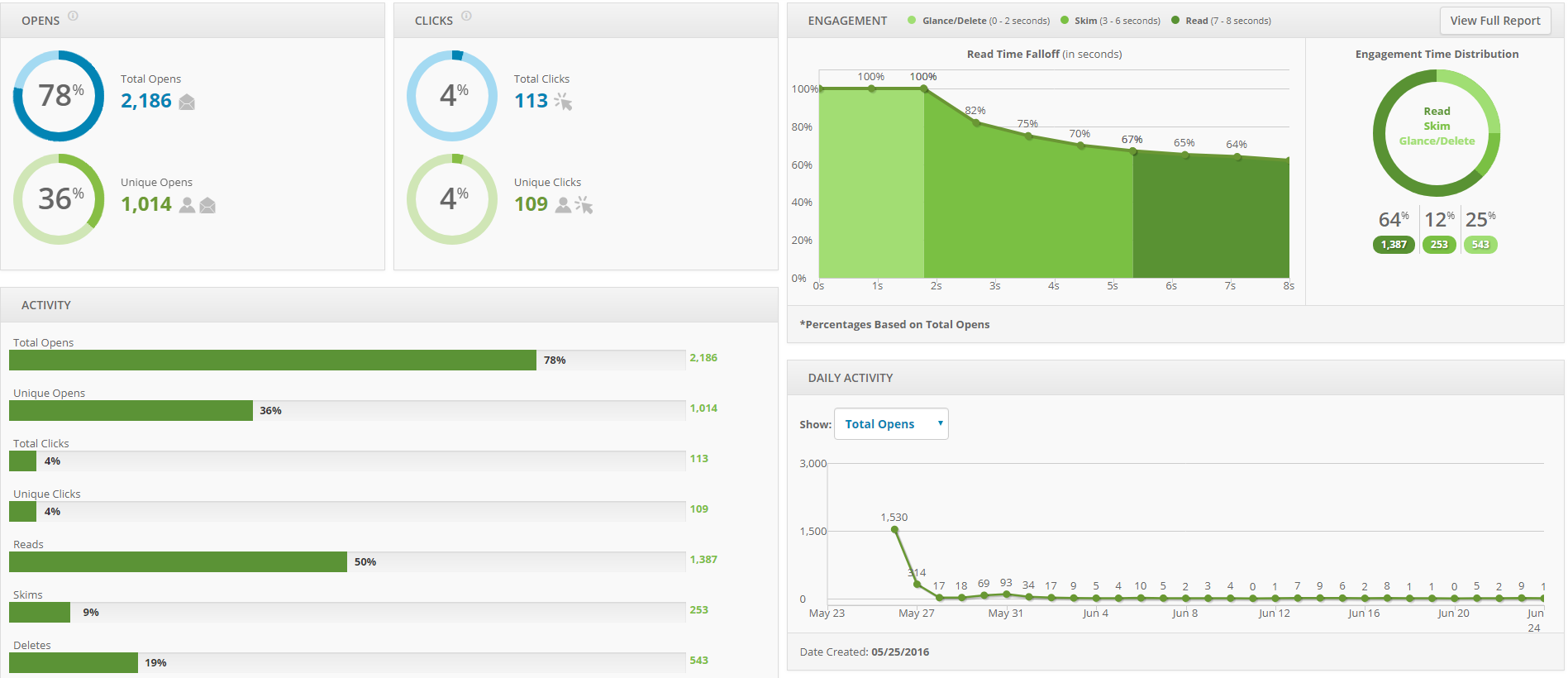This screenshot has width=1568, height=678.
Task: Open the Total Opens dropdown
Action: pos(890,424)
